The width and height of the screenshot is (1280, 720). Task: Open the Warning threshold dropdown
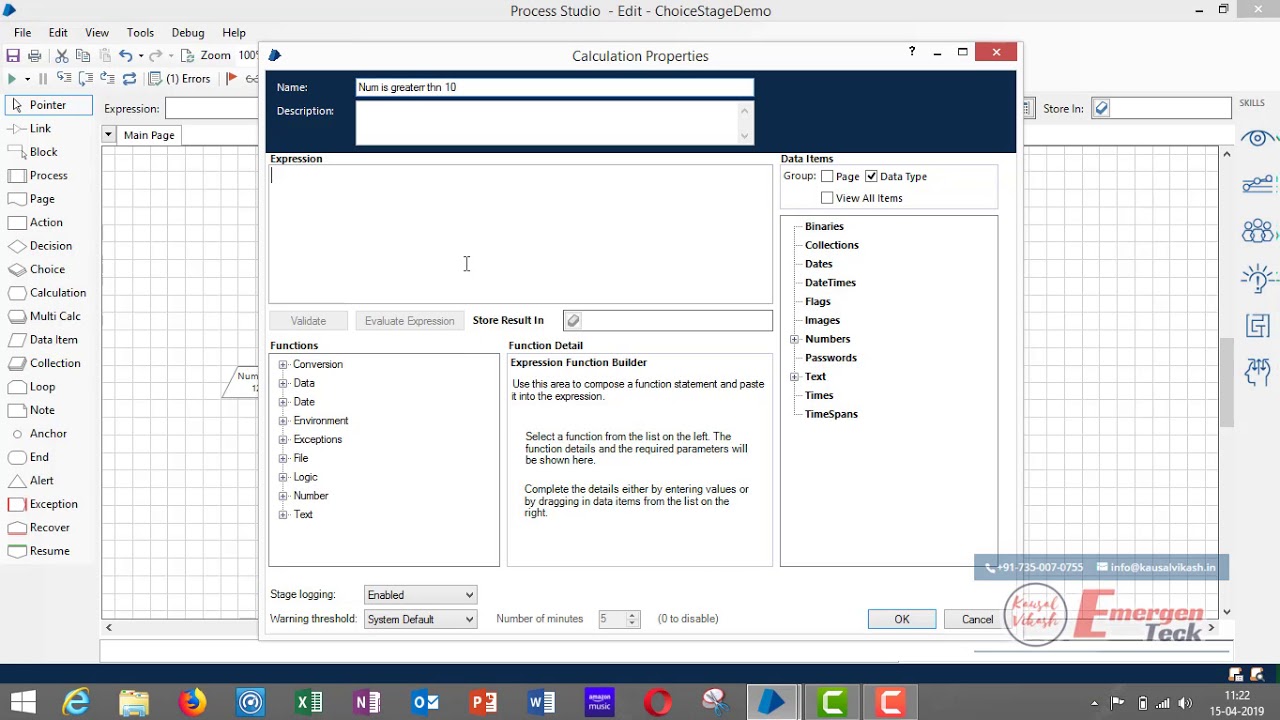click(x=420, y=619)
